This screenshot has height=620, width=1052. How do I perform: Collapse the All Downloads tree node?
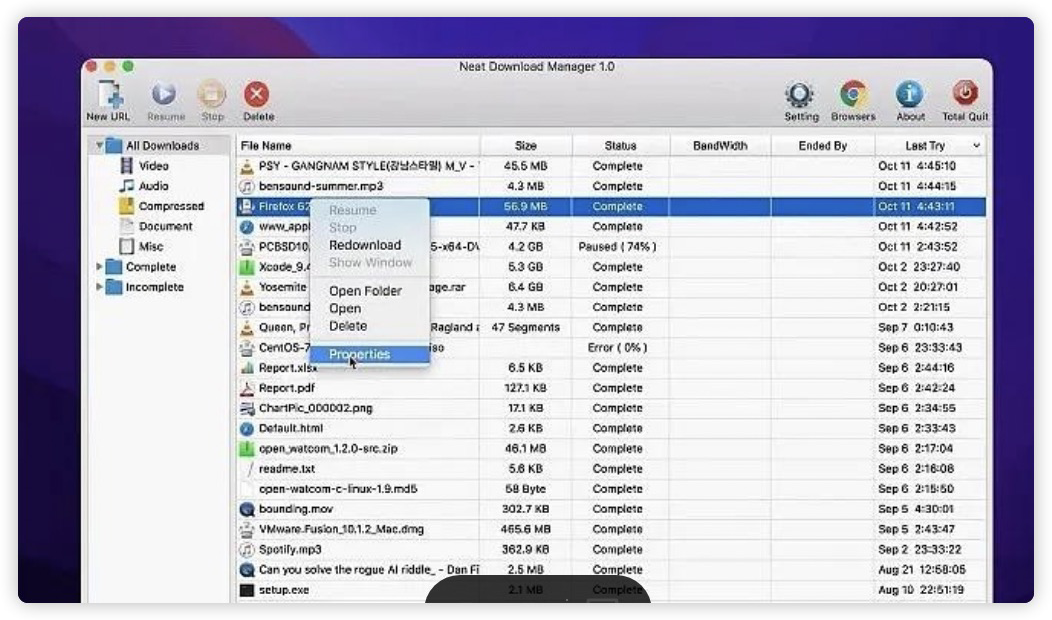[x=99, y=145]
